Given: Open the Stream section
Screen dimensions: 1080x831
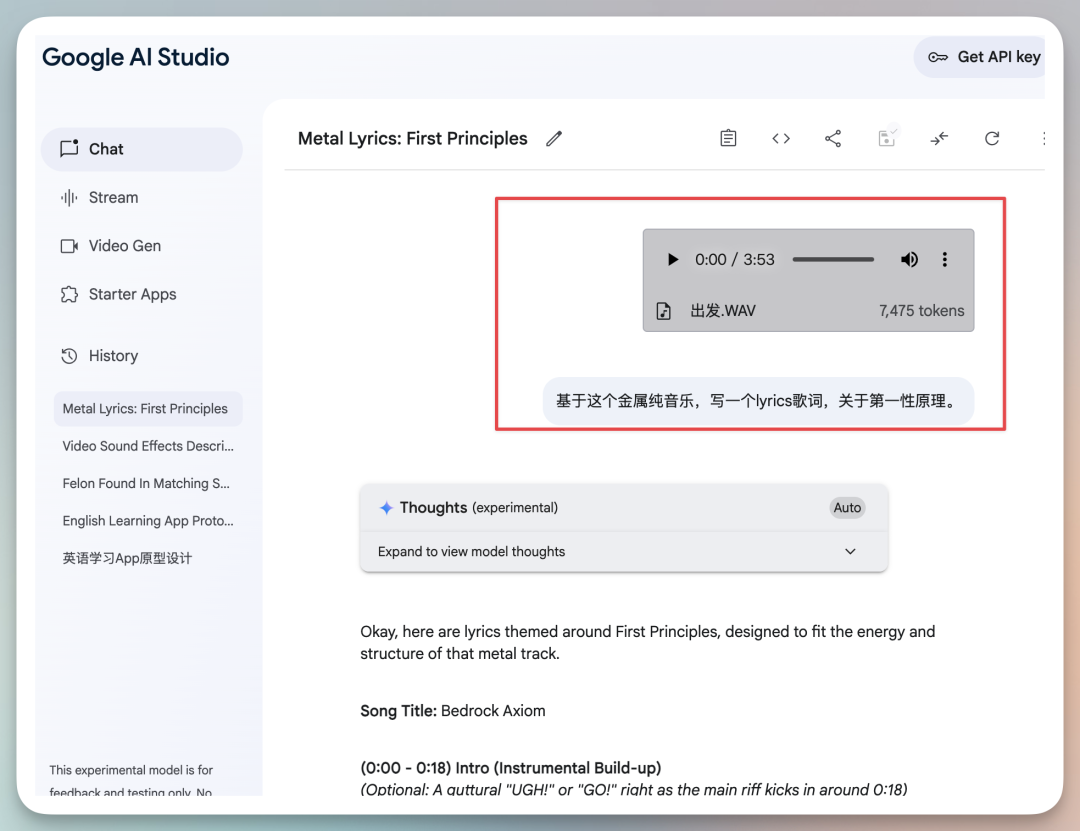Looking at the screenshot, I should pos(141,198).
